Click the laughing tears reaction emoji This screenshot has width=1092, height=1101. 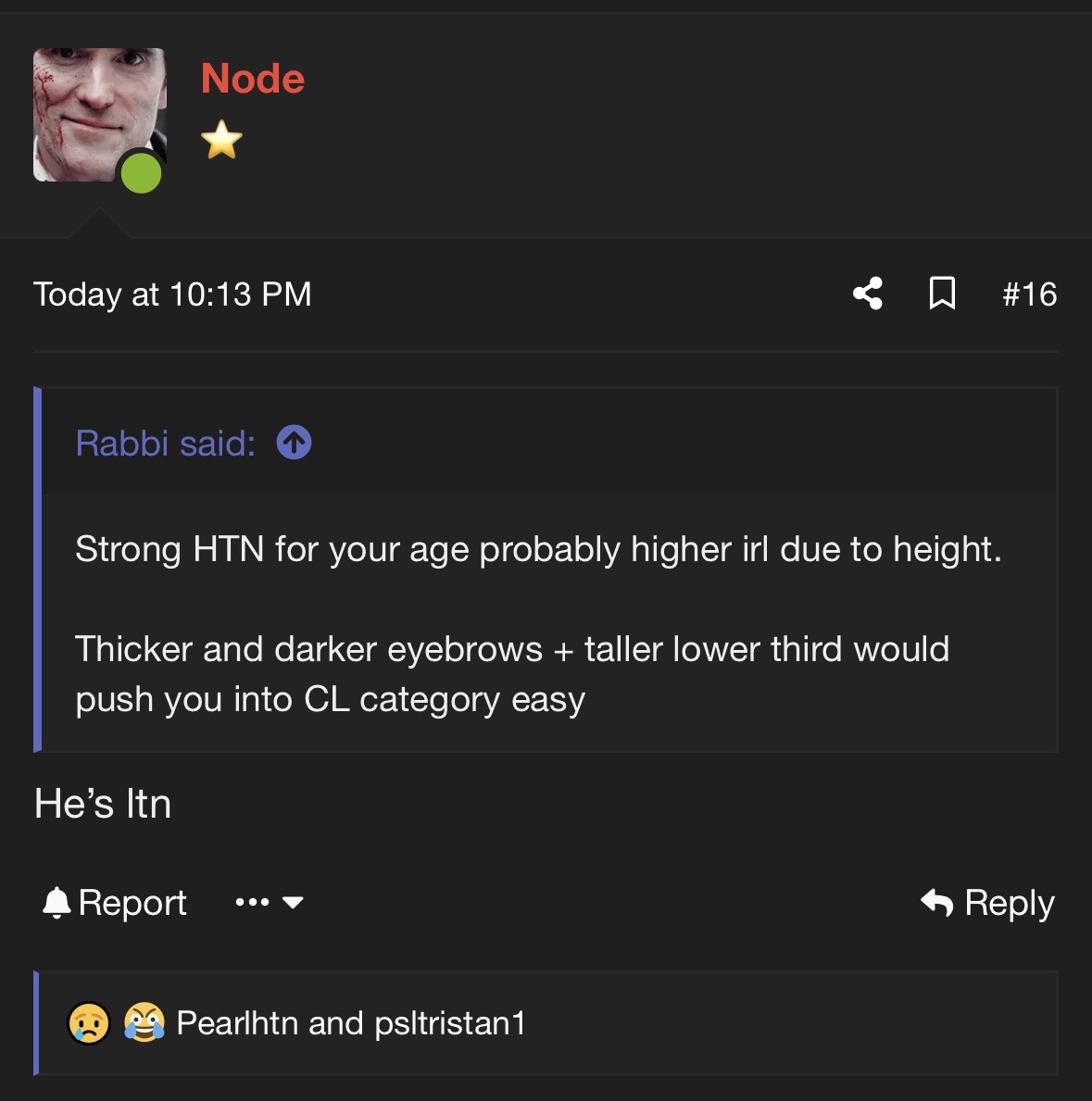[x=144, y=1023]
